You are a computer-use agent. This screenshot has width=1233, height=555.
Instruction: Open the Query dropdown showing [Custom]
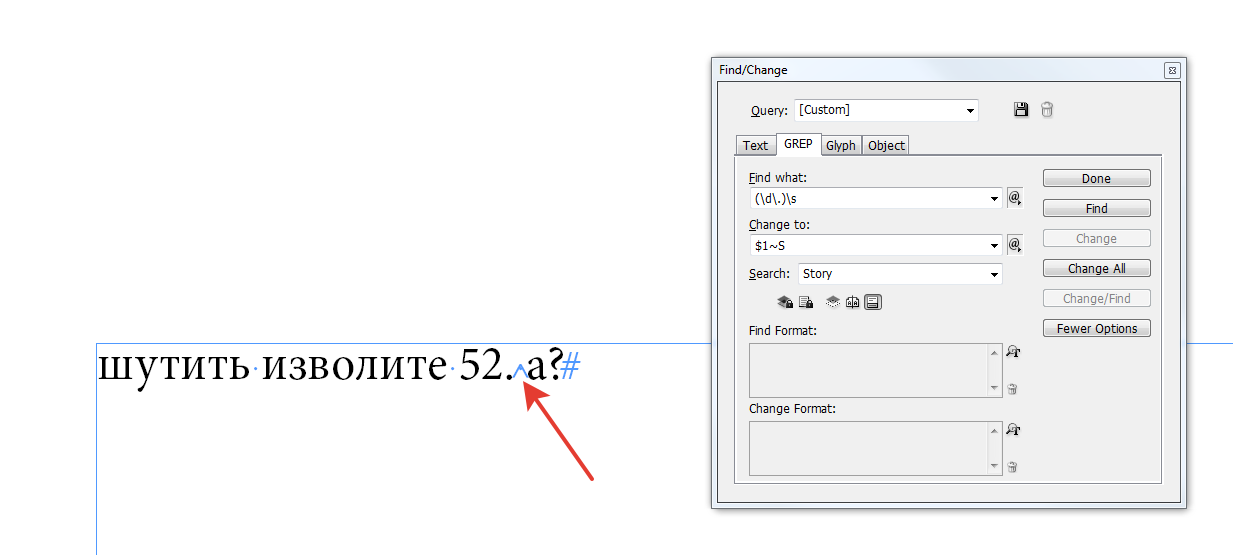click(886, 110)
